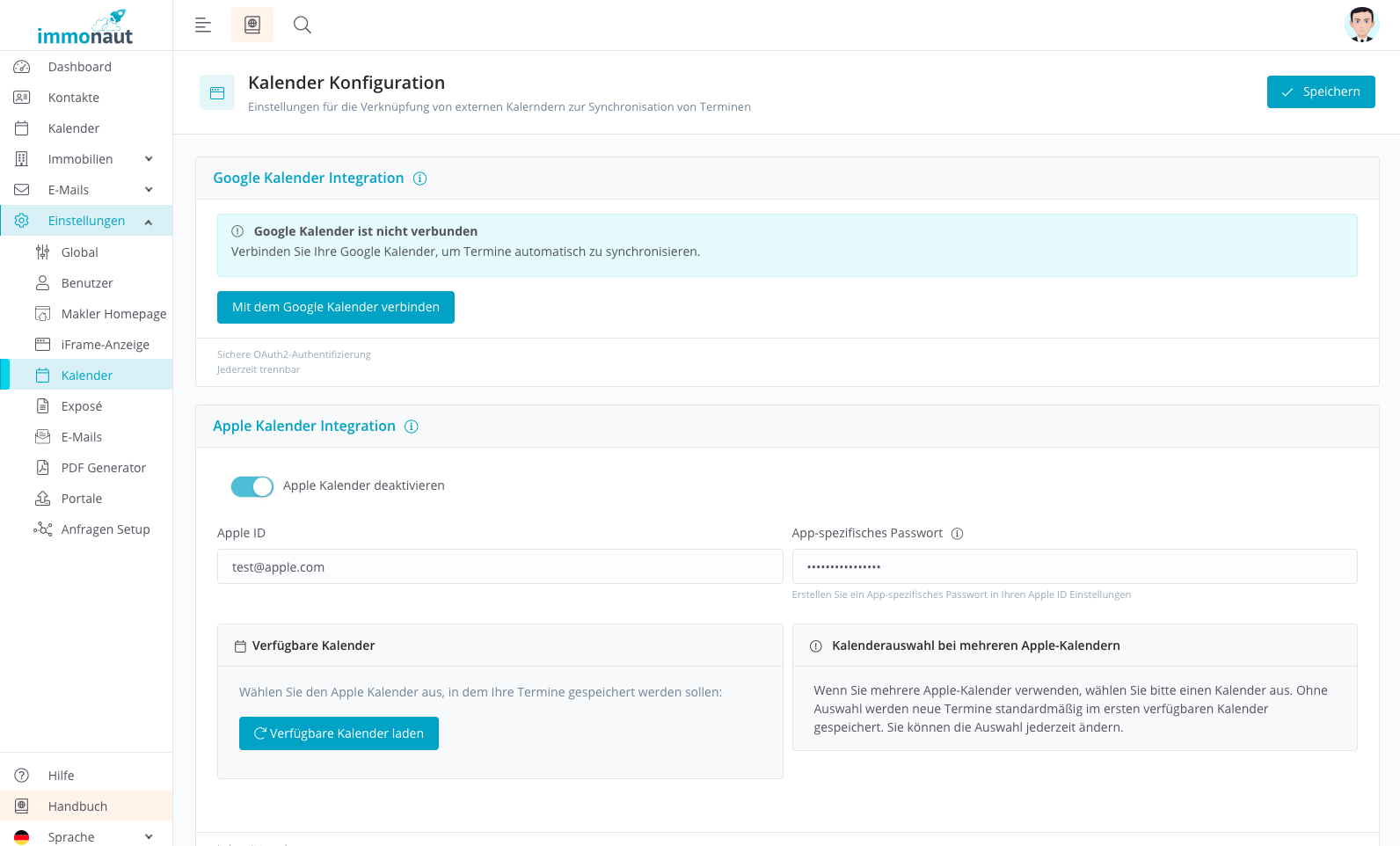Screen dimensions: 1400x846
Task: Click the Apple ID input field
Action: [x=499, y=567]
